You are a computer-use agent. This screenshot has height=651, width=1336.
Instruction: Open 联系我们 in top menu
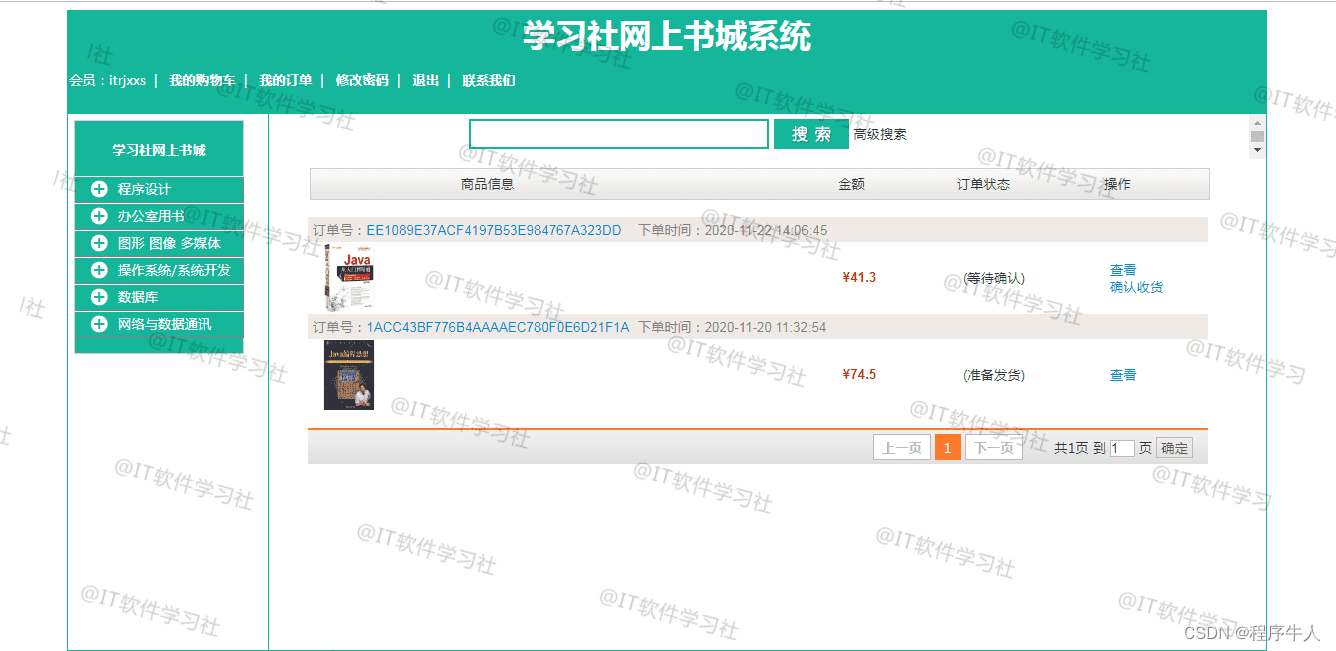(489, 80)
